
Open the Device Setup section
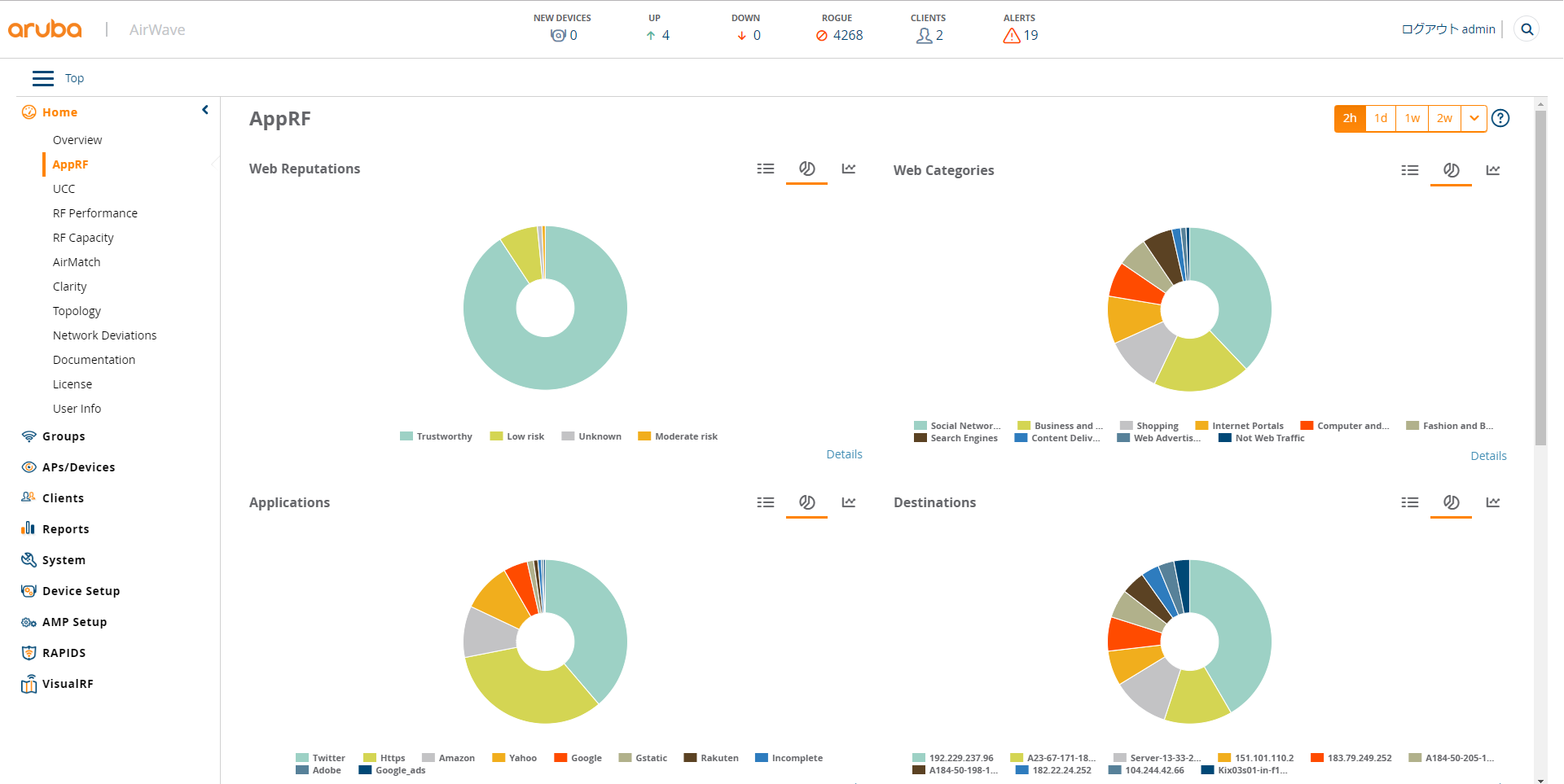point(81,591)
